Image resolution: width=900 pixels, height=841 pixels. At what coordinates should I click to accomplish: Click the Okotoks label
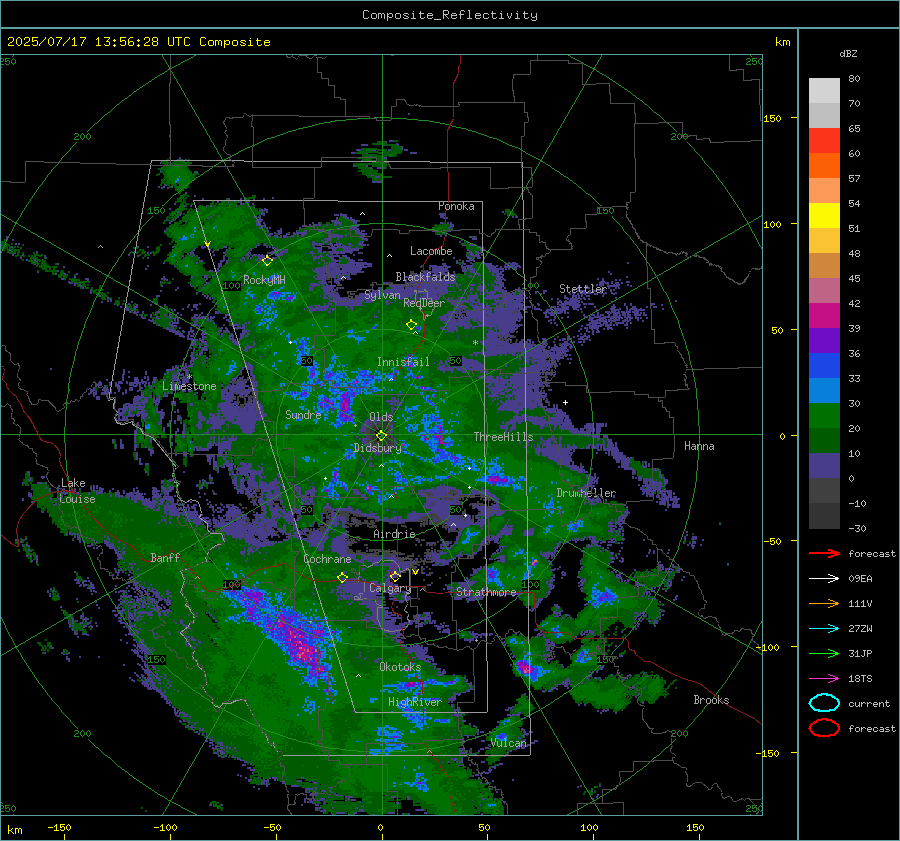(x=400, y=667)
